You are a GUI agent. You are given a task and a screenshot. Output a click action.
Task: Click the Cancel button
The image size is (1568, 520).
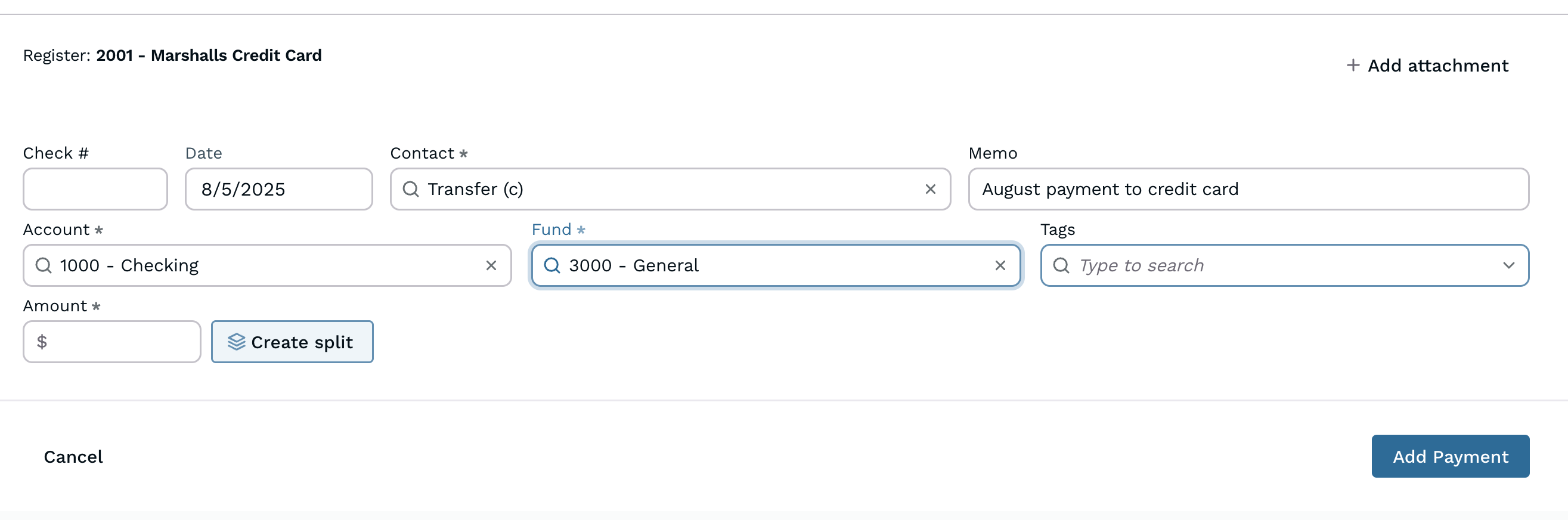pyautogui.click(x=73, y=457)
